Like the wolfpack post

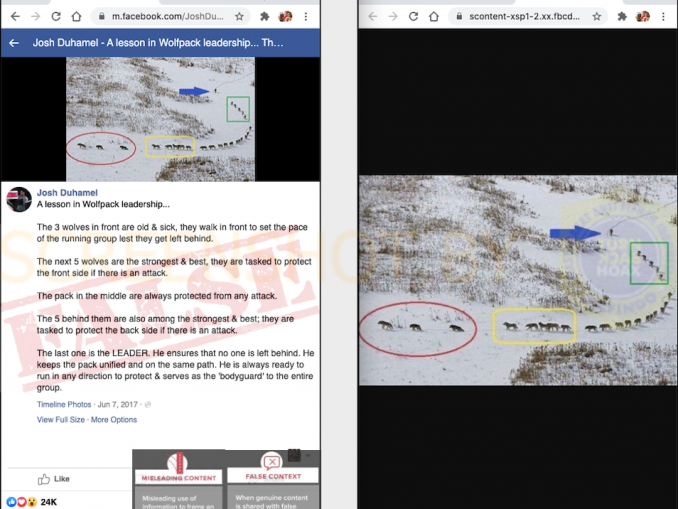point(54,479)
